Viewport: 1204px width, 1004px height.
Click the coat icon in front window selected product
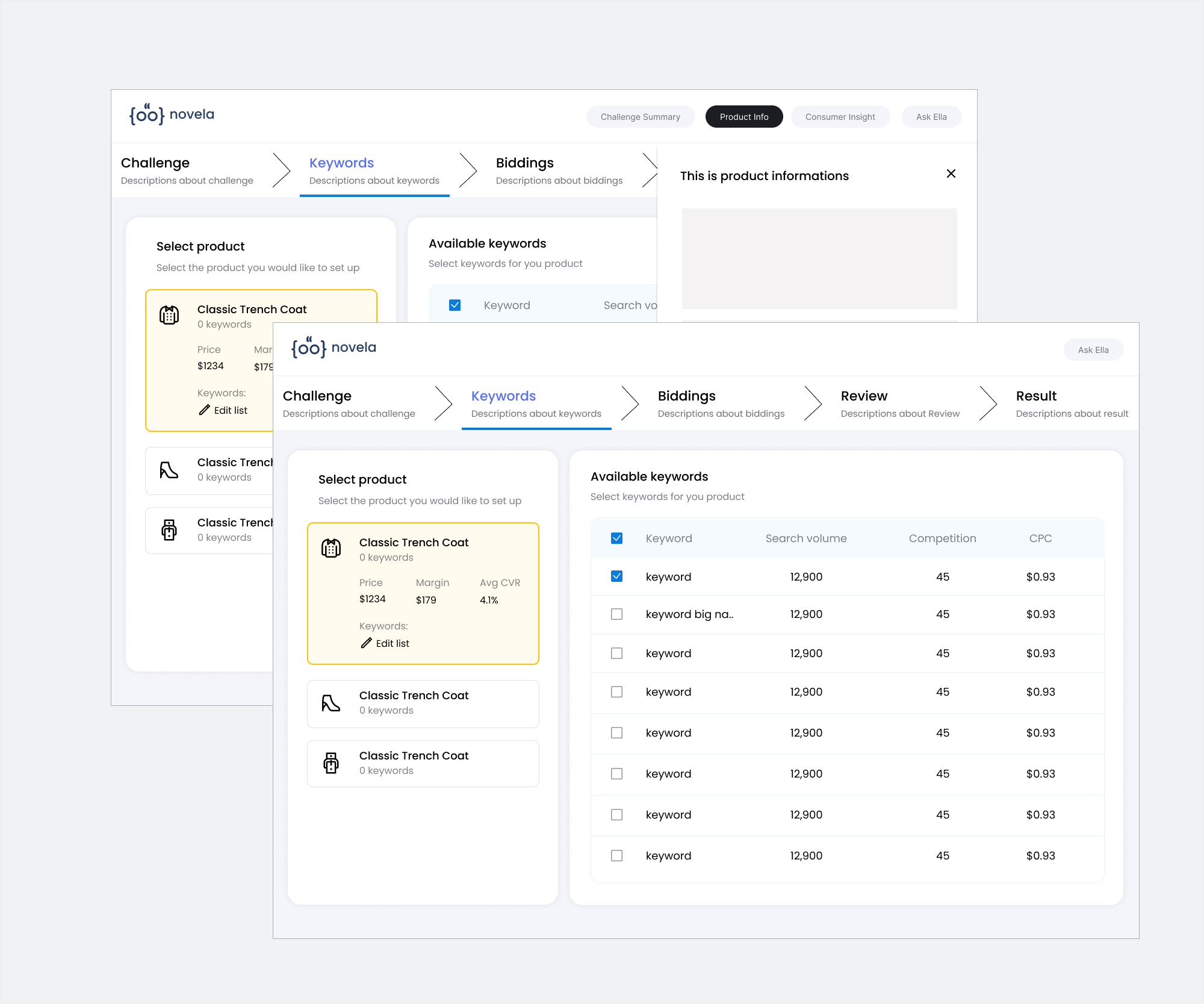331,548
